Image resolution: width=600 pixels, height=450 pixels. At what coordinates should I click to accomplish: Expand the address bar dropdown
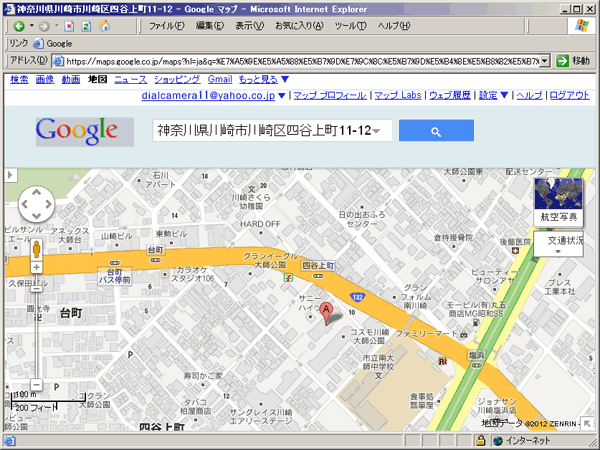(x=545, y=61)
